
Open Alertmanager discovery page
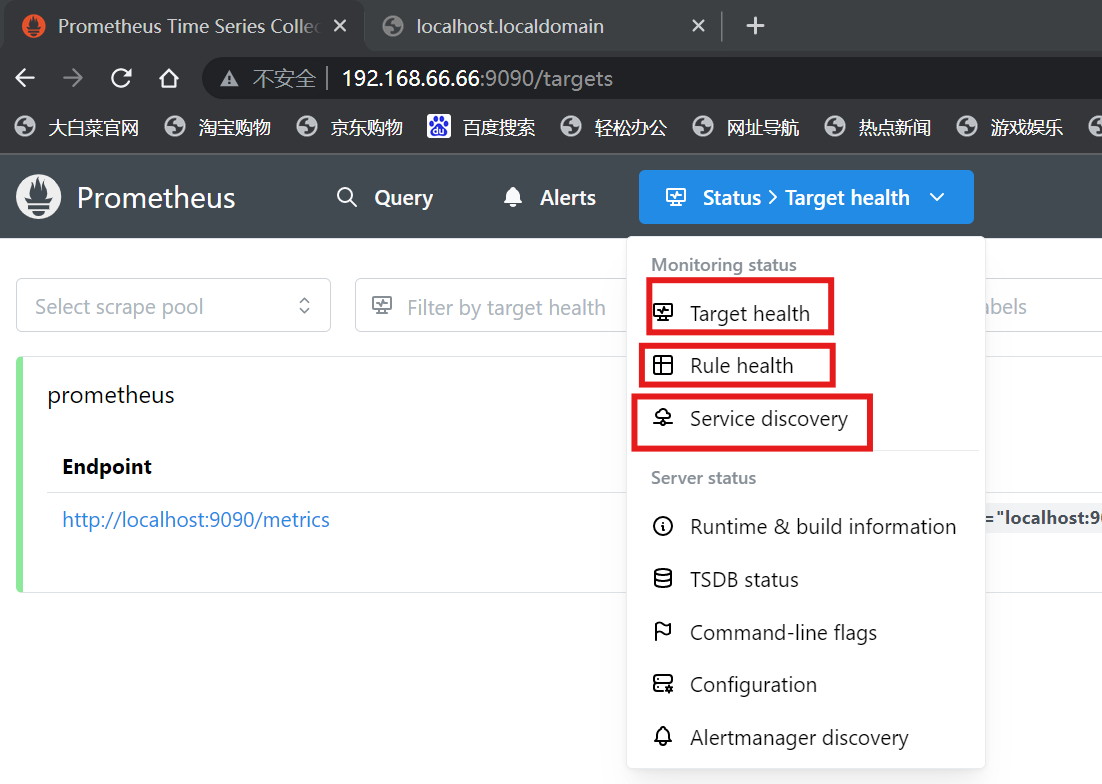[805, 738]
